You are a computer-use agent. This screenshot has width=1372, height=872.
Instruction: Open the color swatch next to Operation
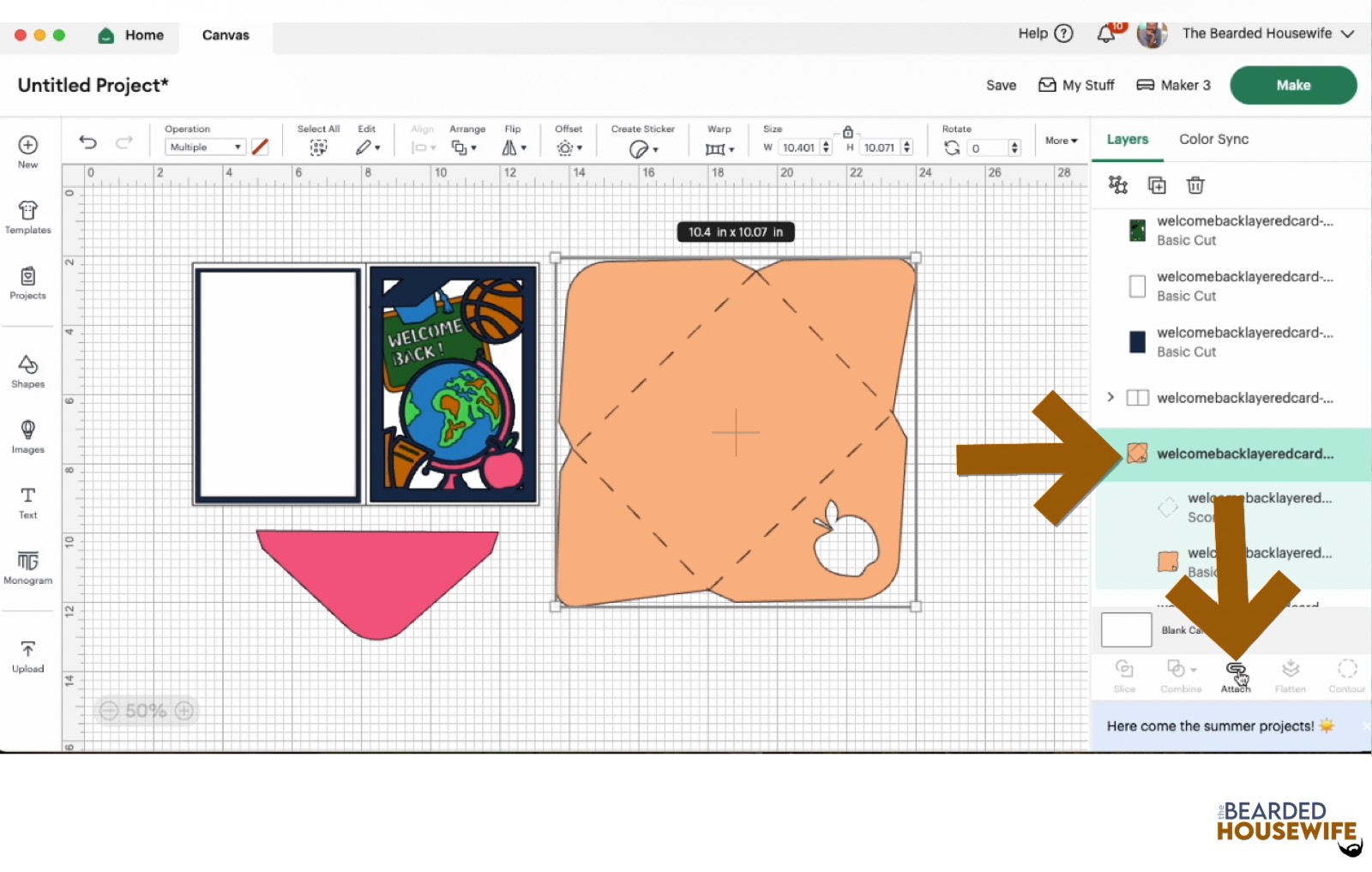(x=260, y=147)
